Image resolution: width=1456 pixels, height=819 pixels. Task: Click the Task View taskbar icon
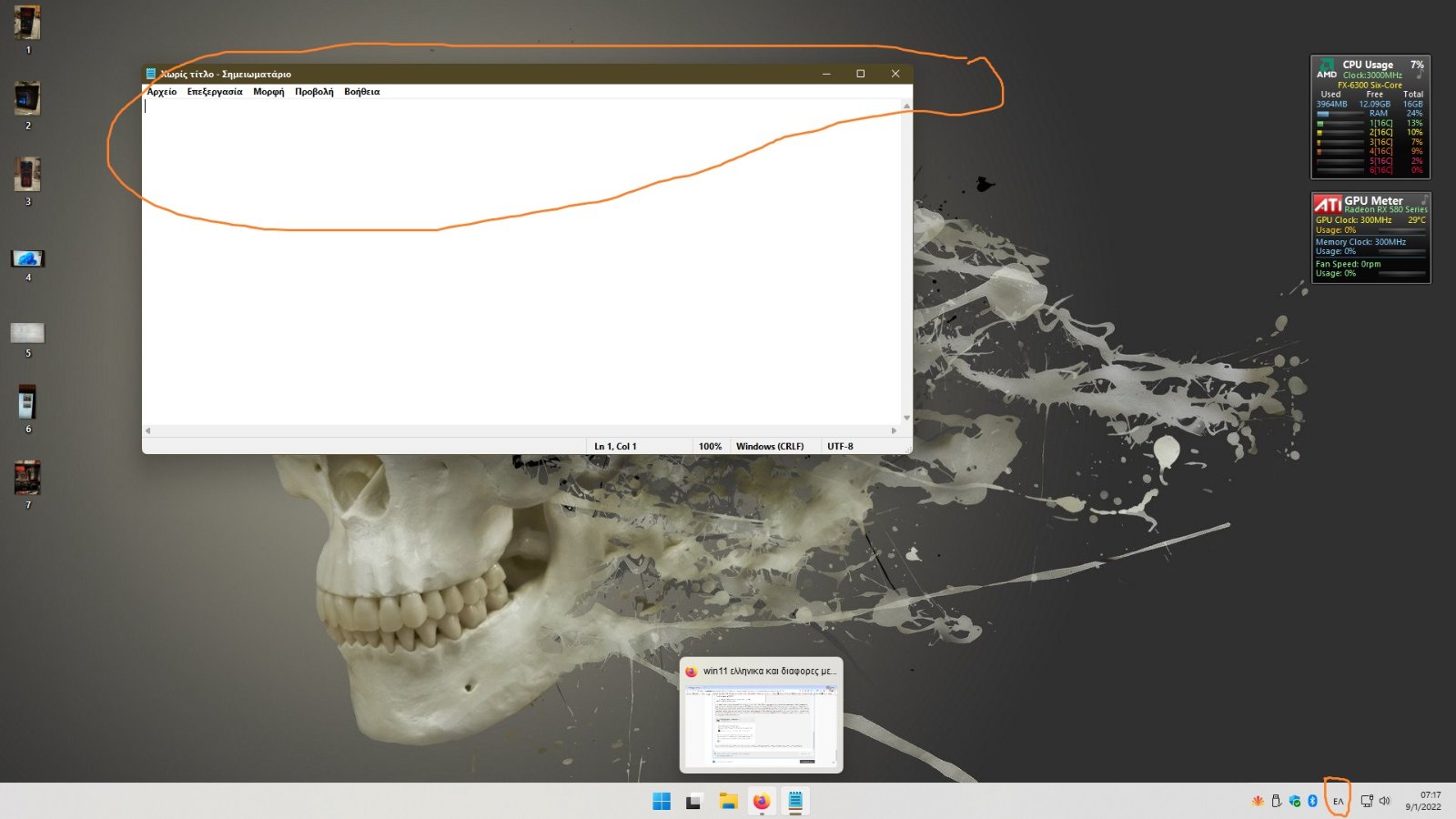pos(694,801)
